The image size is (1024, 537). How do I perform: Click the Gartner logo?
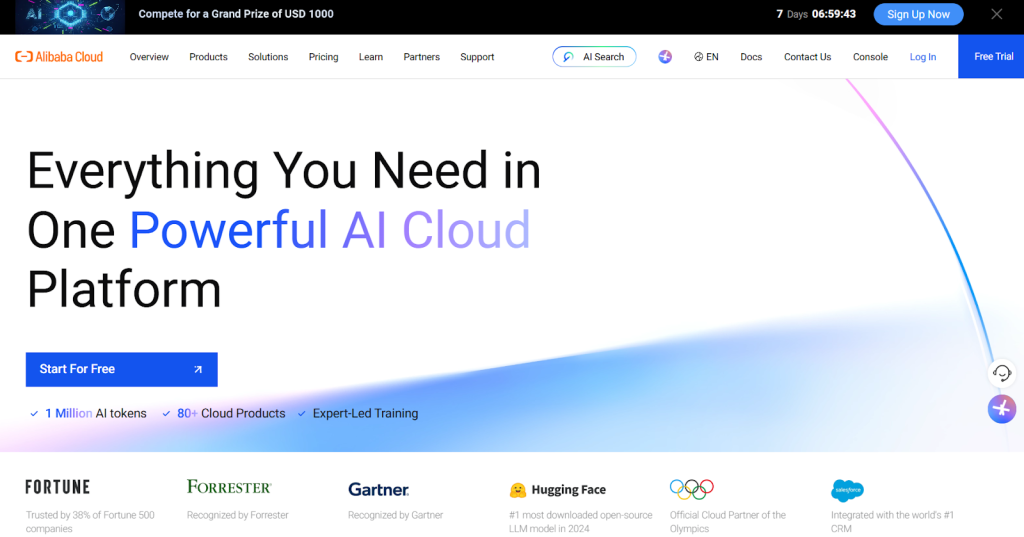point(378,490)
